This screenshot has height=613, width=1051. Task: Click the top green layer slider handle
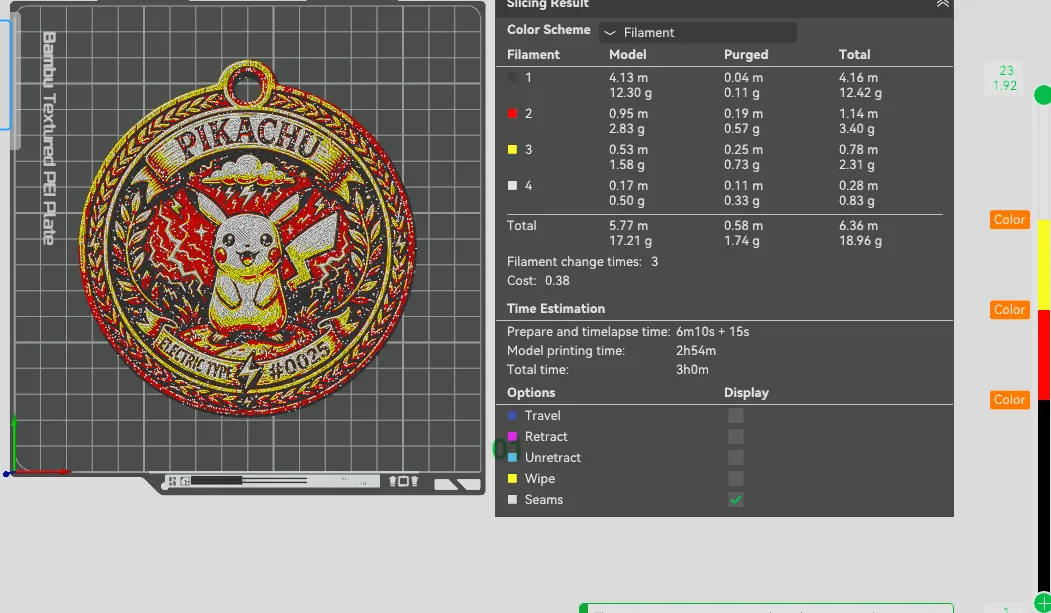tap(1043, 95)
